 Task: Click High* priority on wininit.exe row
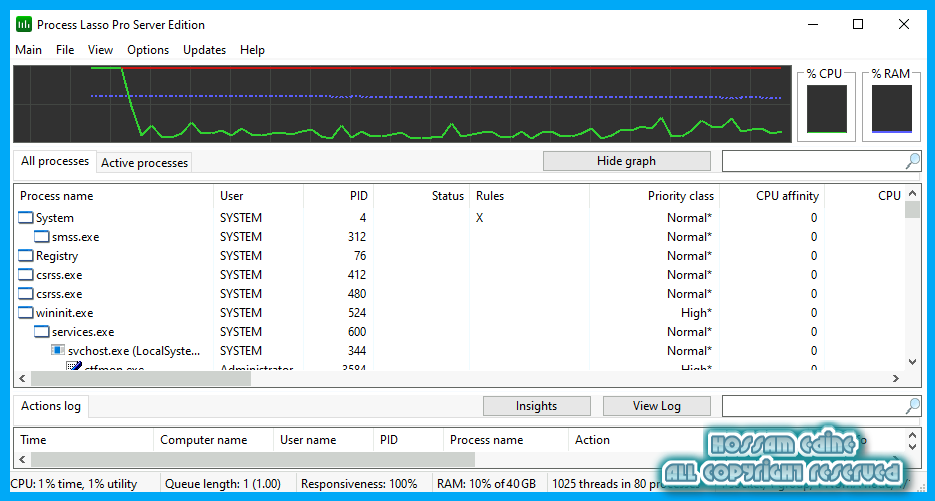pos(696,313)
